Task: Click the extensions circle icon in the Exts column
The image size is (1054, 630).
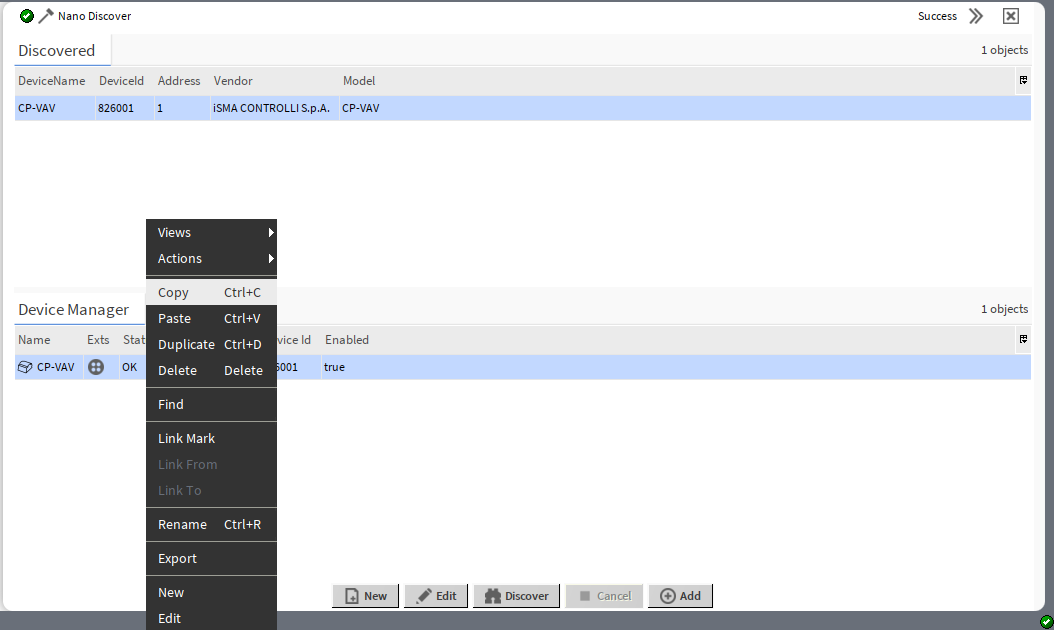Action: pyautogui.click(x=96, y=367)
